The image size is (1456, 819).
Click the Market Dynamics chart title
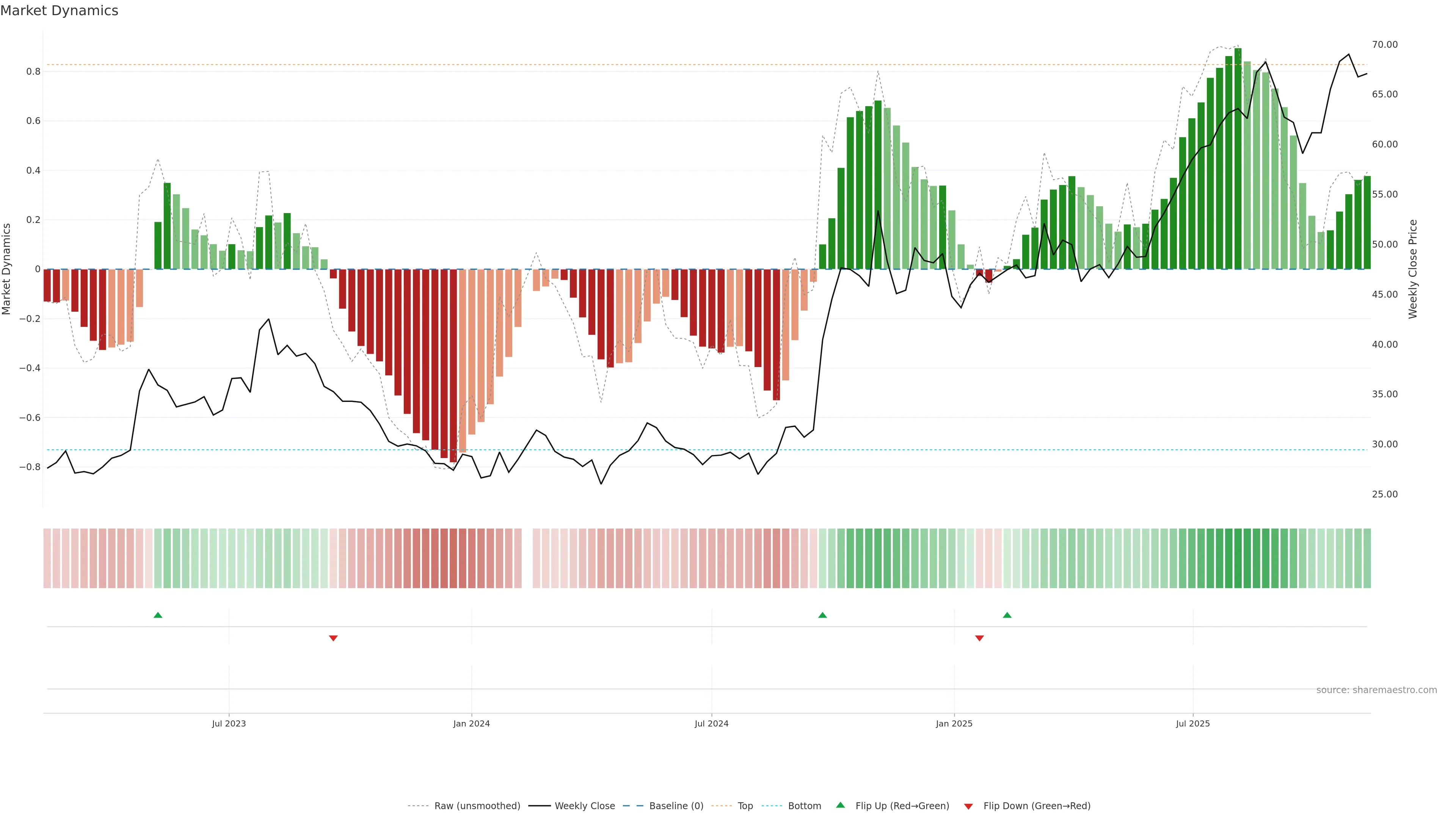(x=60, y=11)
